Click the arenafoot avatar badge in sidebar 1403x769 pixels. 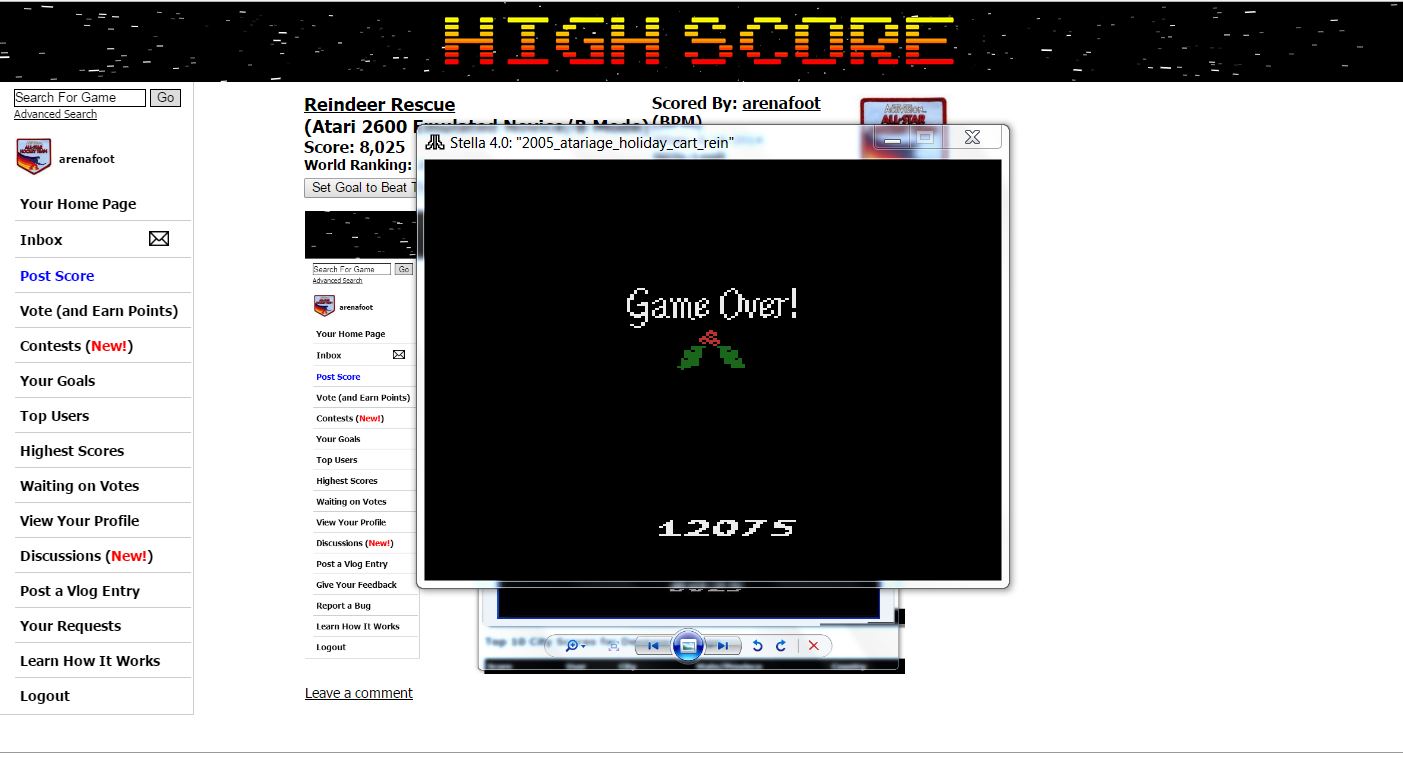point(33,158)
